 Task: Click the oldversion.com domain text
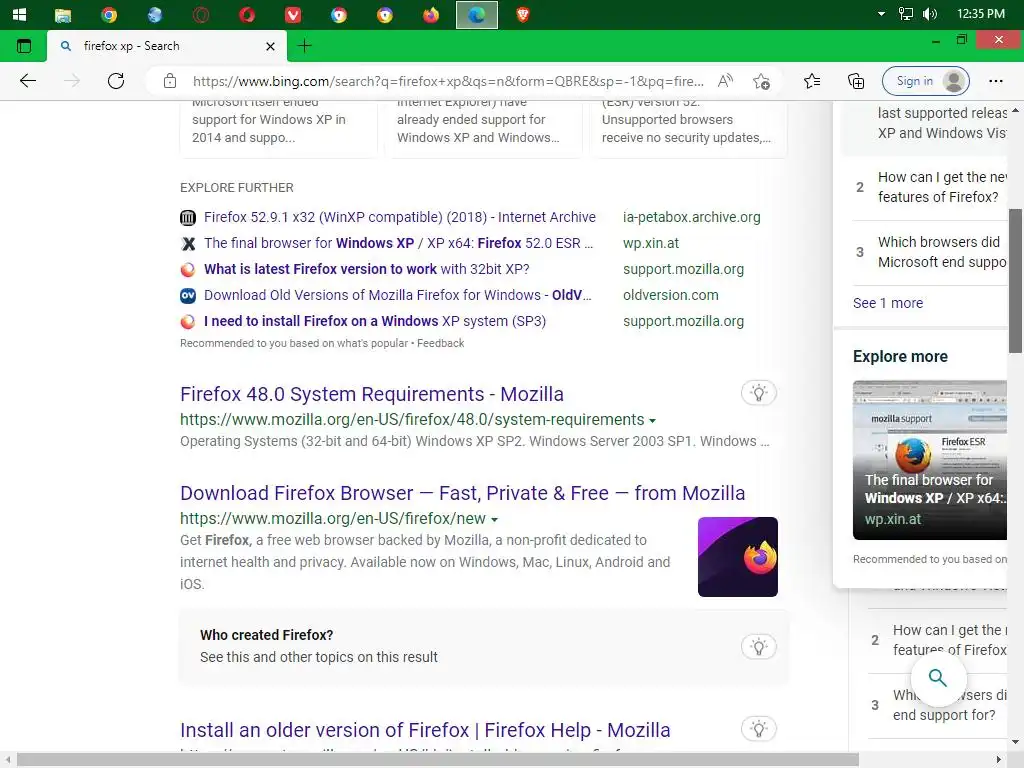coord(671,295)
